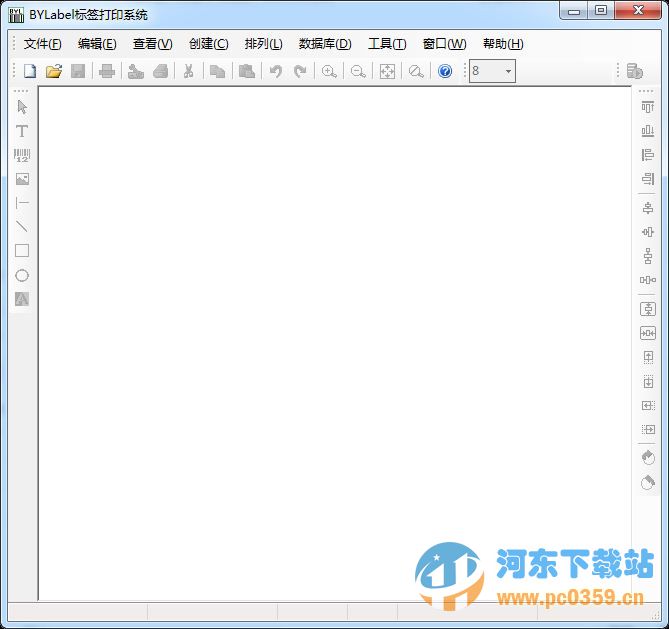Click the align bottom edges icon
The height and width of the screenshot is (629, 669).
[x=648, y=131]
